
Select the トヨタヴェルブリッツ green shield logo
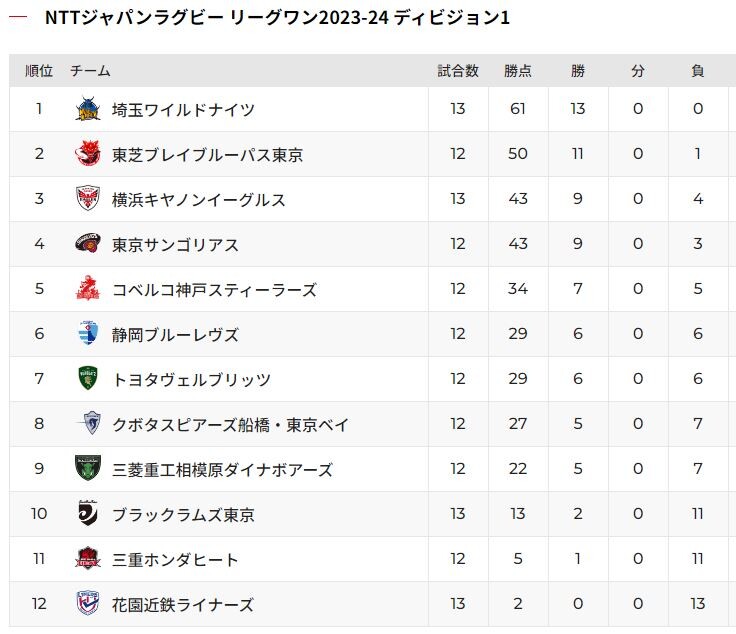click(x=88, y=378)
